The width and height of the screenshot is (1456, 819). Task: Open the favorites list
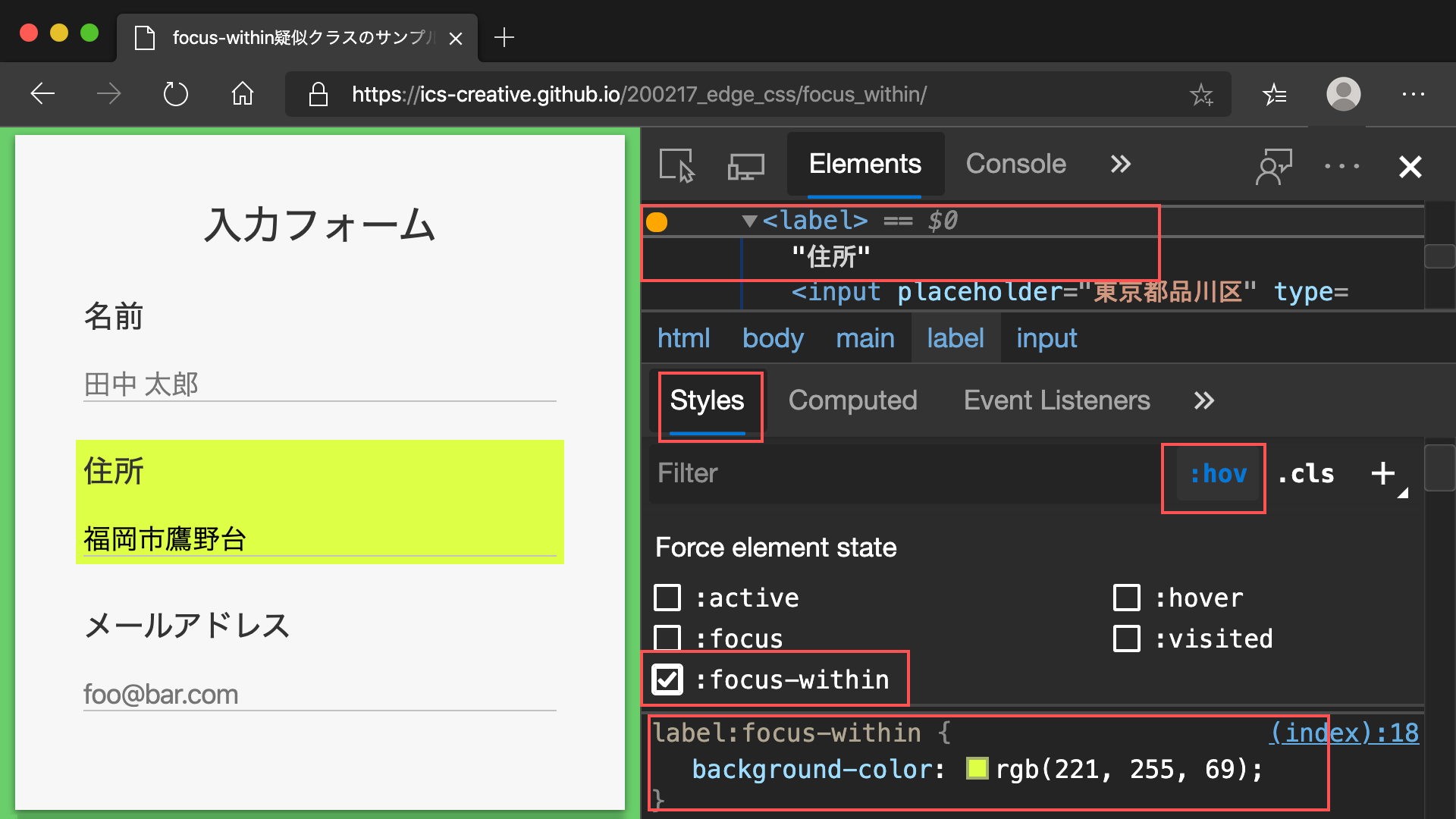pyautogui.click(x=1275, y=94)
